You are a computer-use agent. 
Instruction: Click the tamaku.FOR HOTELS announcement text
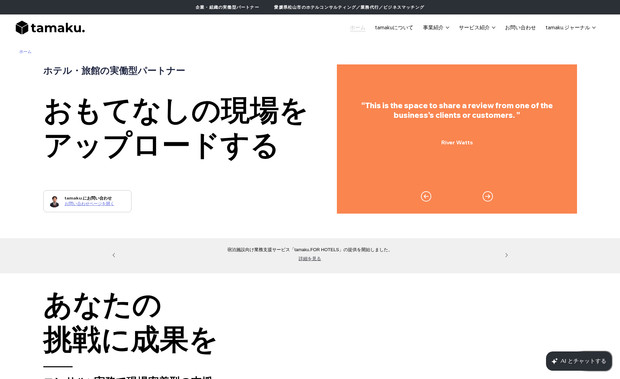(309, 250)
